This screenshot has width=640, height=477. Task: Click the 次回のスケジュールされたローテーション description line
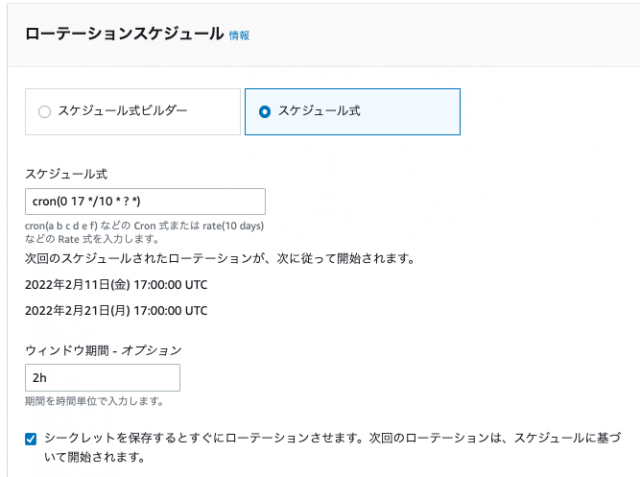pyautogui.click(x=220, y=258)
